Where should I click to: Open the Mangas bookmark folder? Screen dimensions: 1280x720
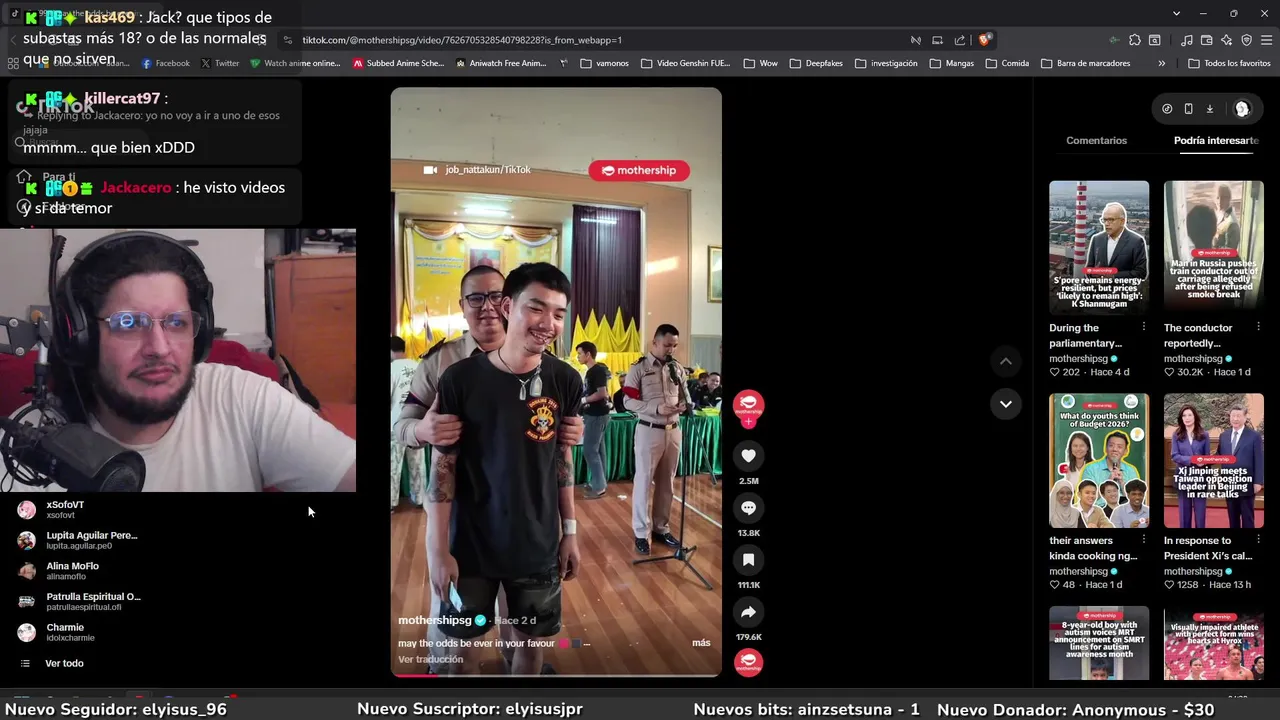click(x=951, y=63)
